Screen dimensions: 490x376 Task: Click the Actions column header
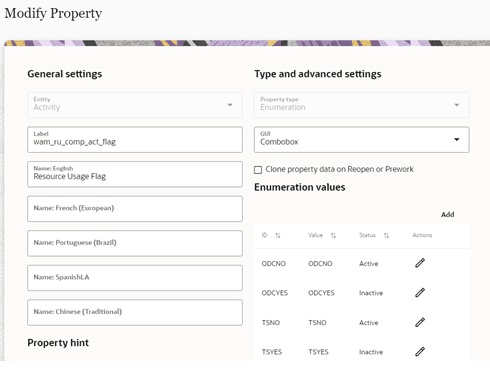[x=422, y=235]
